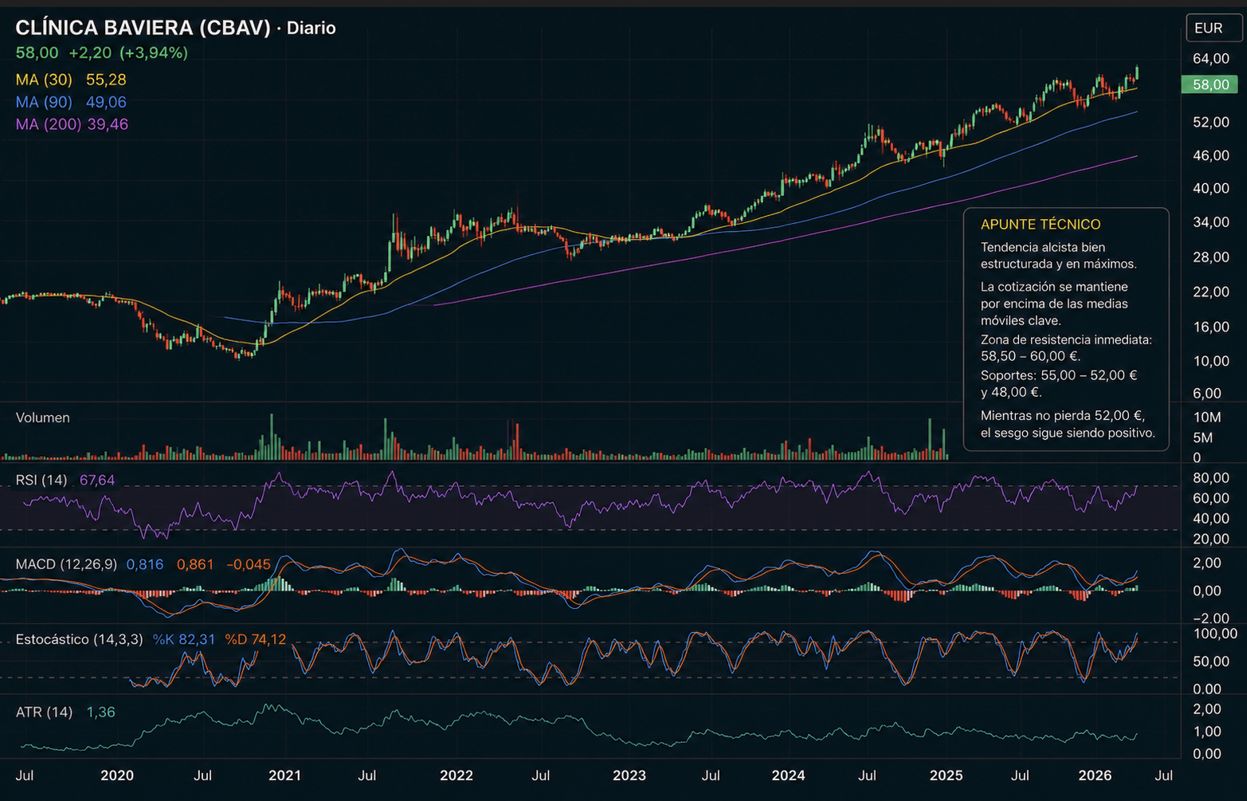Select the MA (200) value 39,46
The image size is (1247, 801).
pos(108,124)
